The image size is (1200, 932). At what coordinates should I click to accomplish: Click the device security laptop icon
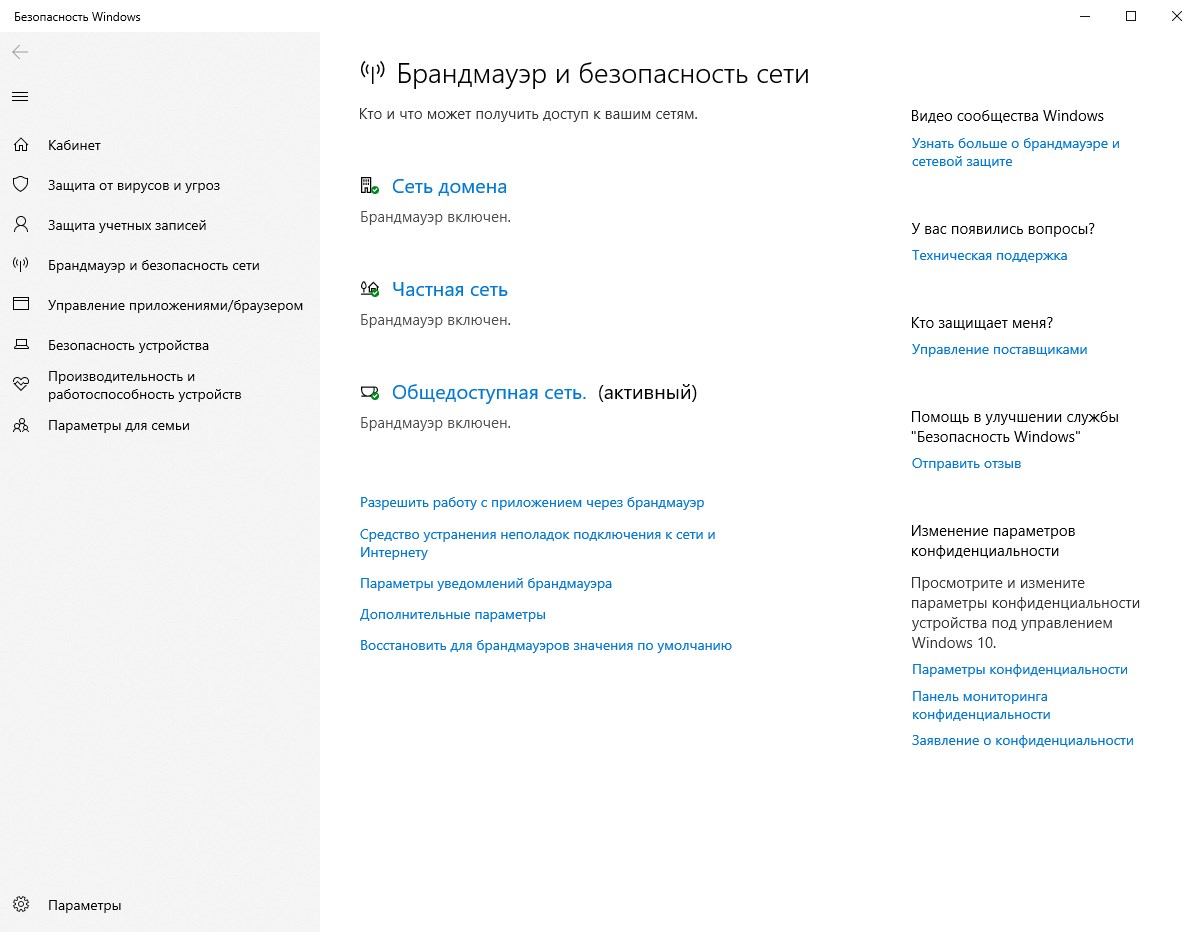pyautogui.click(x=20, y=345)
